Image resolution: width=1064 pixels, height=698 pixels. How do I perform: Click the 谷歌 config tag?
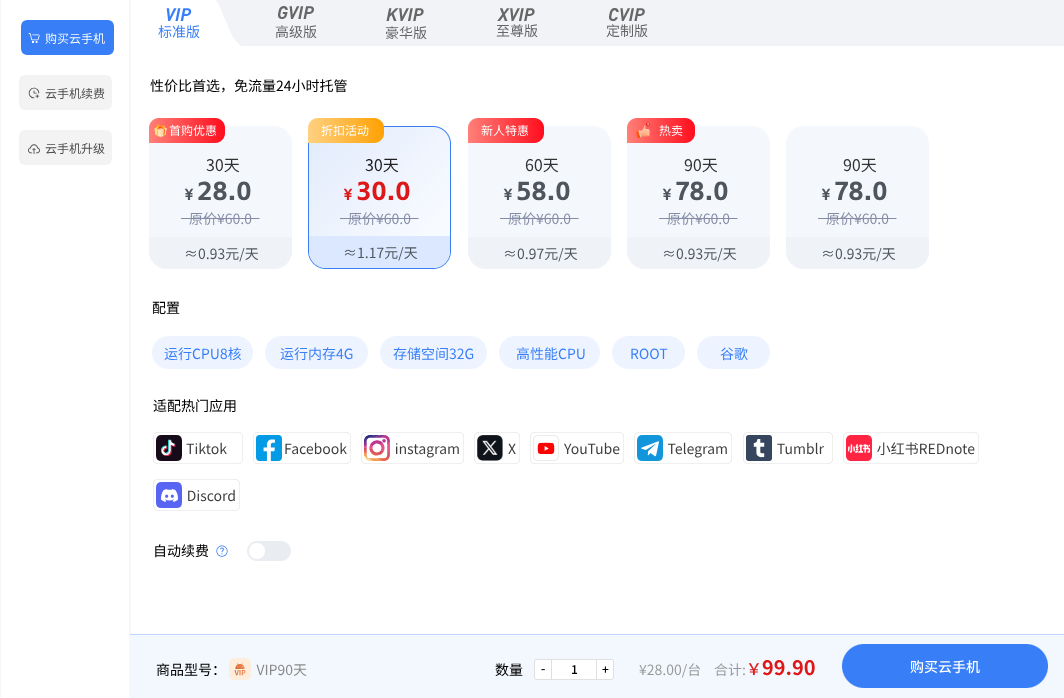[x=734, y=353]
